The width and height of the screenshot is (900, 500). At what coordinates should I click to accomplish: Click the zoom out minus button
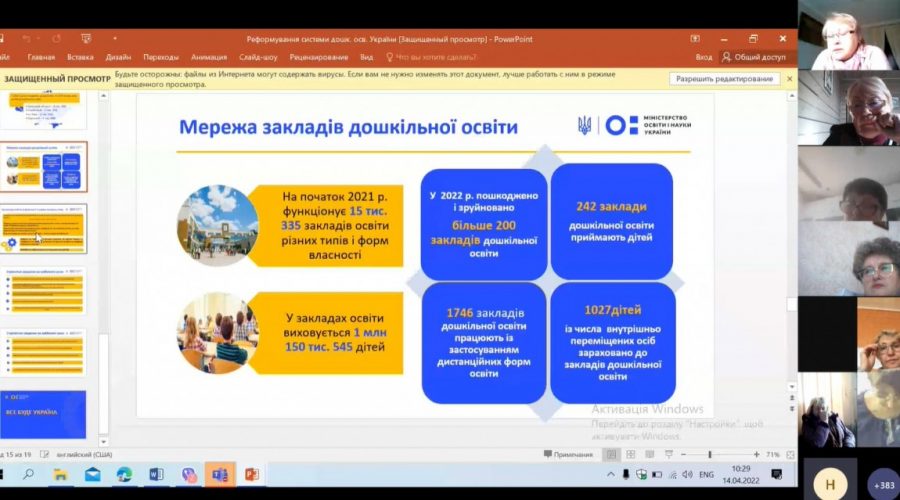coord(683,455)
